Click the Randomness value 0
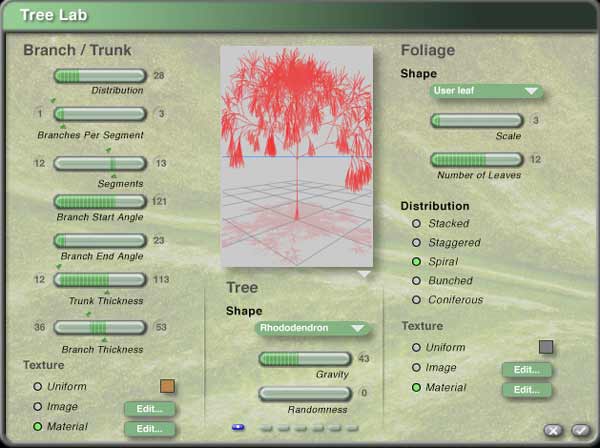Image resolution: width=600 pixels, height=448 pixels. click(364, 393)
